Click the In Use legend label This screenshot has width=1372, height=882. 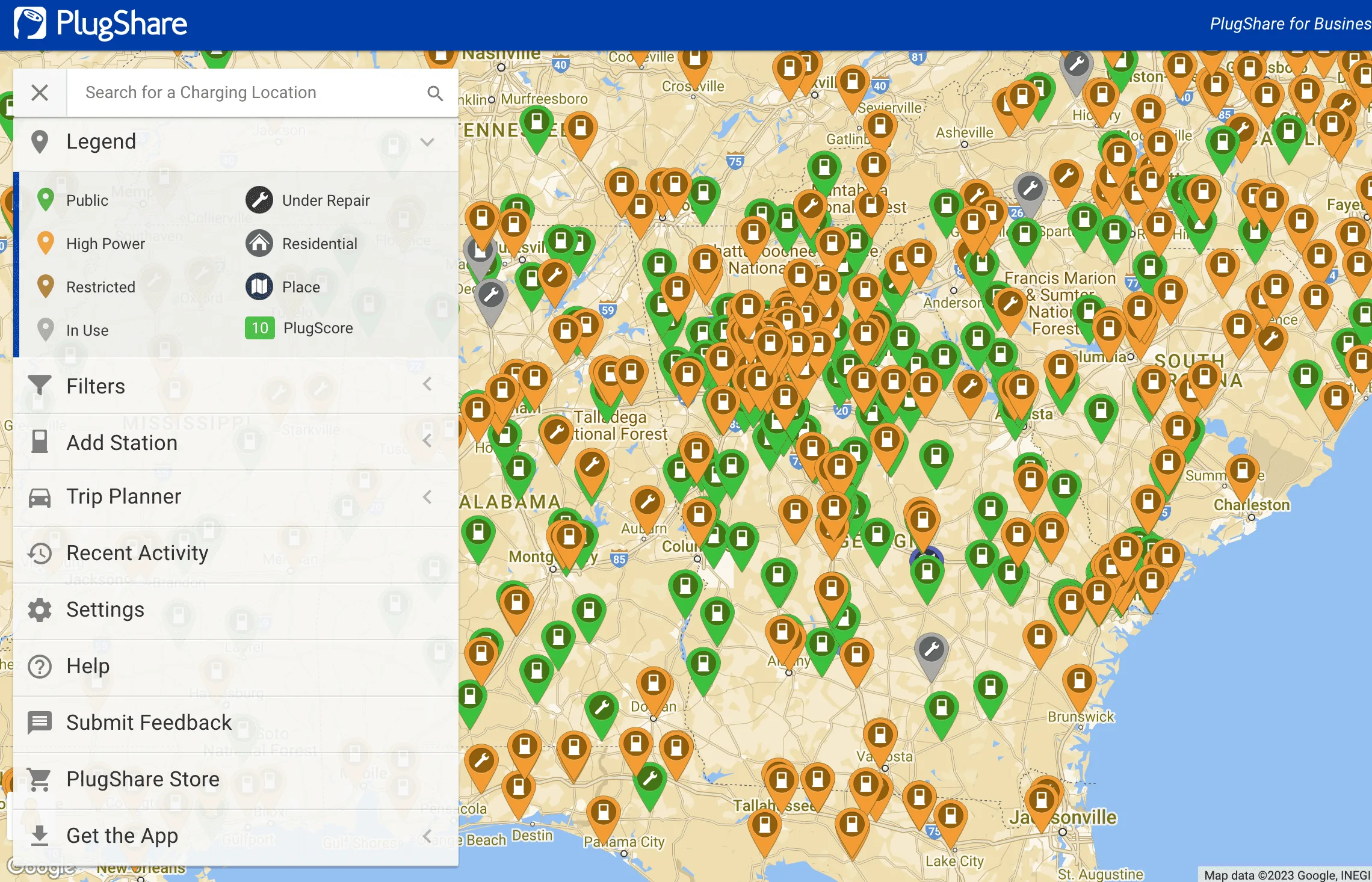(87, 330)
